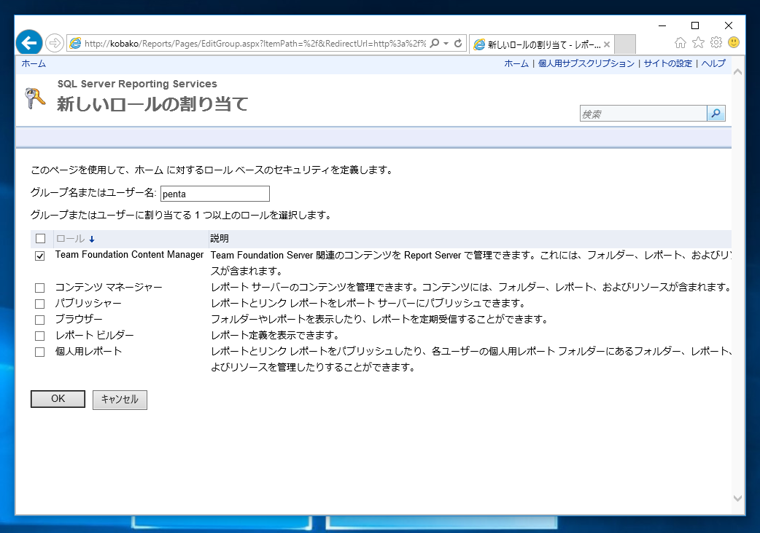Check the 個人用レポート role checkbox
The height and width of the screenshot is (533, 760).
(x=40, y=352)
